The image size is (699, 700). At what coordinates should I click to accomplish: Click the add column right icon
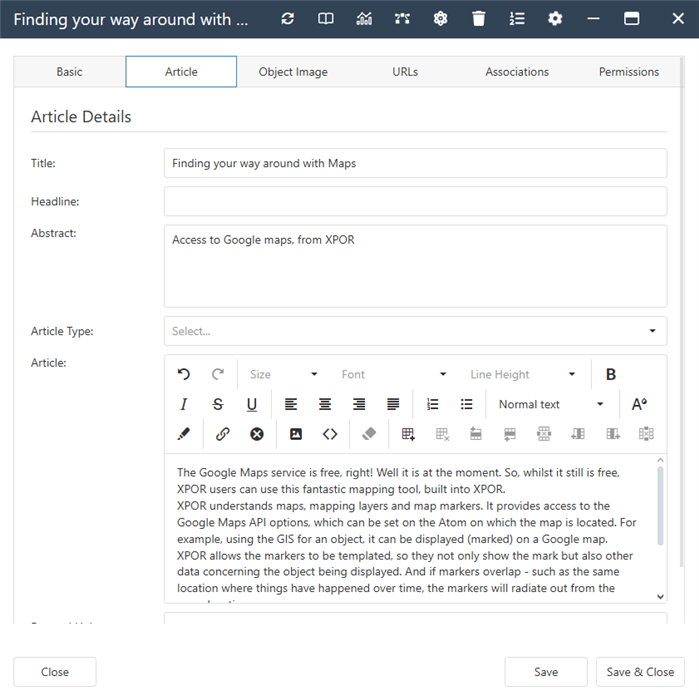tap(612, 434)
